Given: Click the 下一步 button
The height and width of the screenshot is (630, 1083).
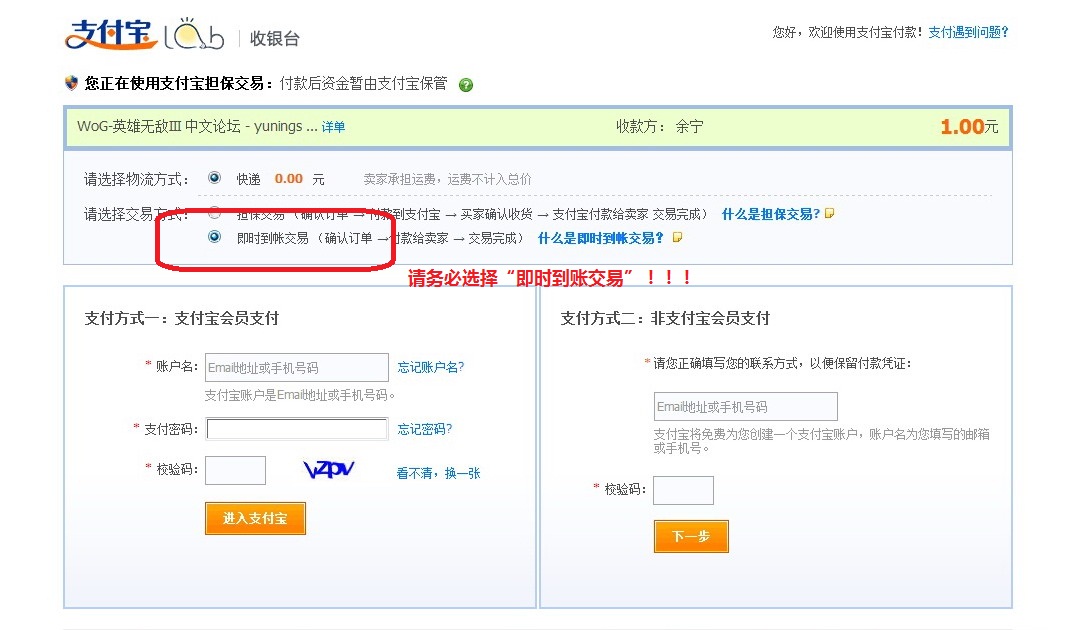Looking at the screenshot, I should [691, 536].
